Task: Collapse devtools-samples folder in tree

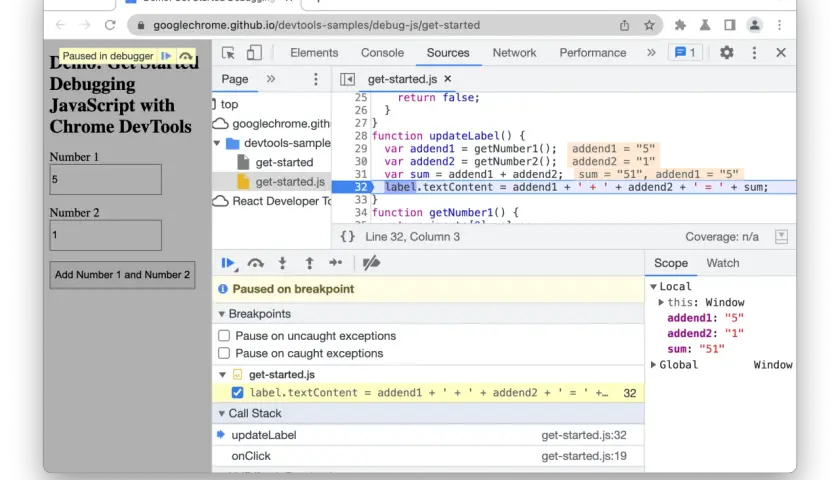Action: click(x=217, y=143)
